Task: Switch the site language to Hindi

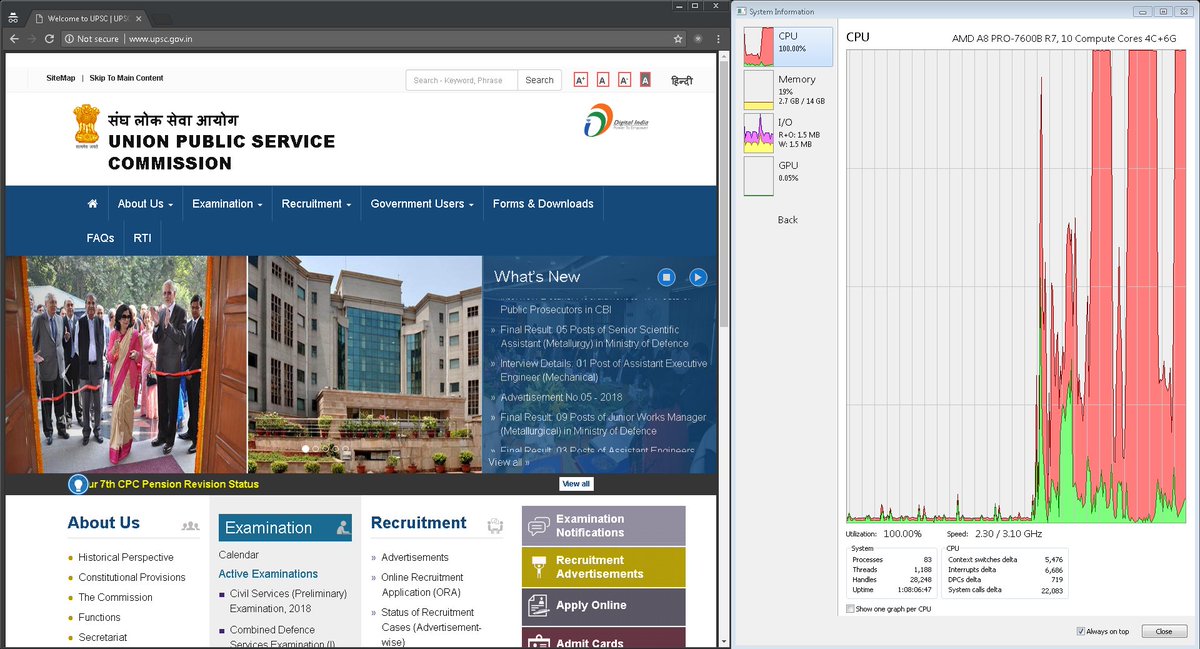Action: tap(681, 80)
